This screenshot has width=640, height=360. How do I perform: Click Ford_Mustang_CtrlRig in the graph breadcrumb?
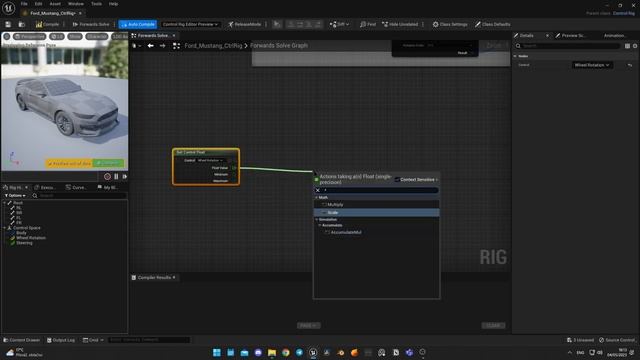pos(213,46)
